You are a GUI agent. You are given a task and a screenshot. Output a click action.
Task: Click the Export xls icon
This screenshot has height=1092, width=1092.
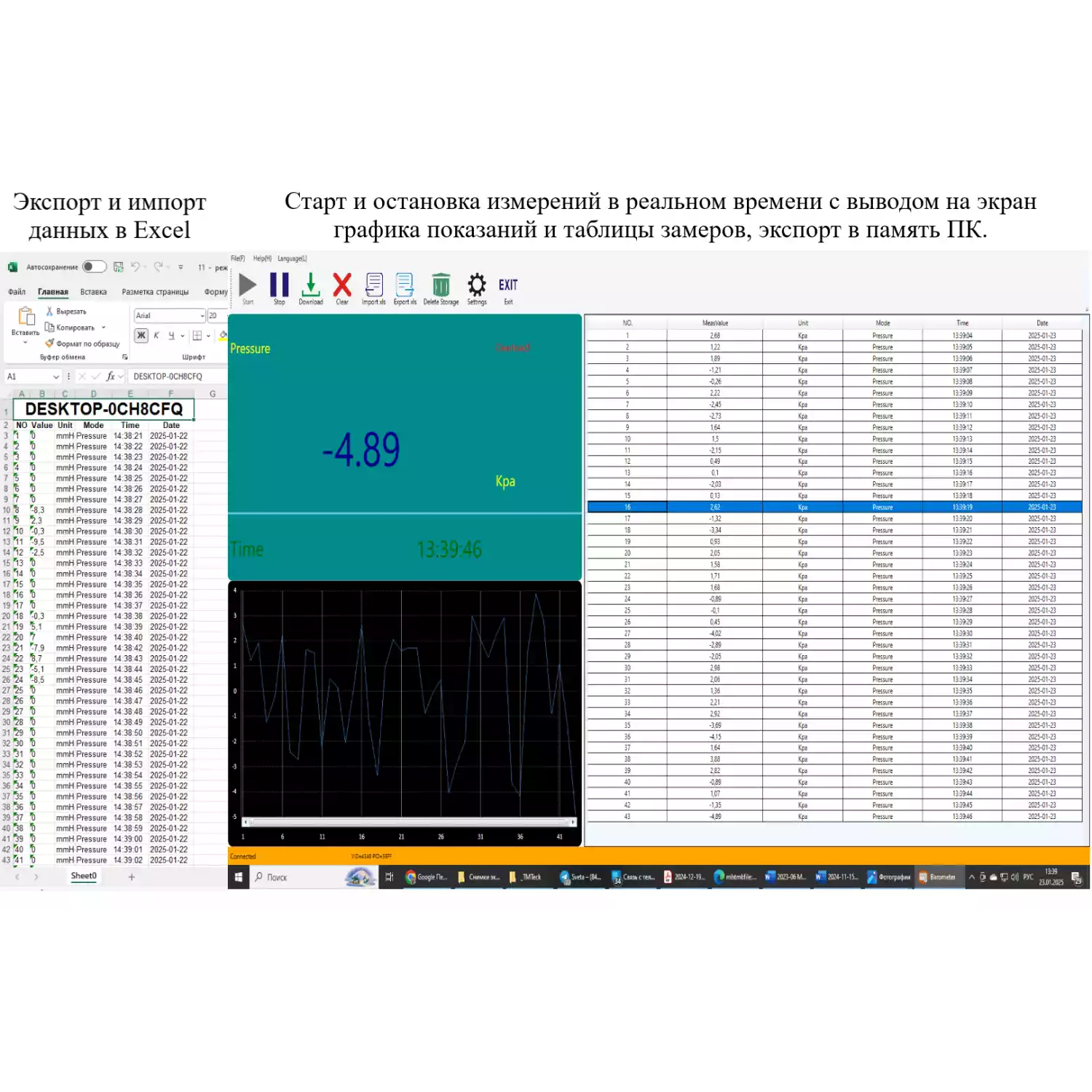point(405,285)
